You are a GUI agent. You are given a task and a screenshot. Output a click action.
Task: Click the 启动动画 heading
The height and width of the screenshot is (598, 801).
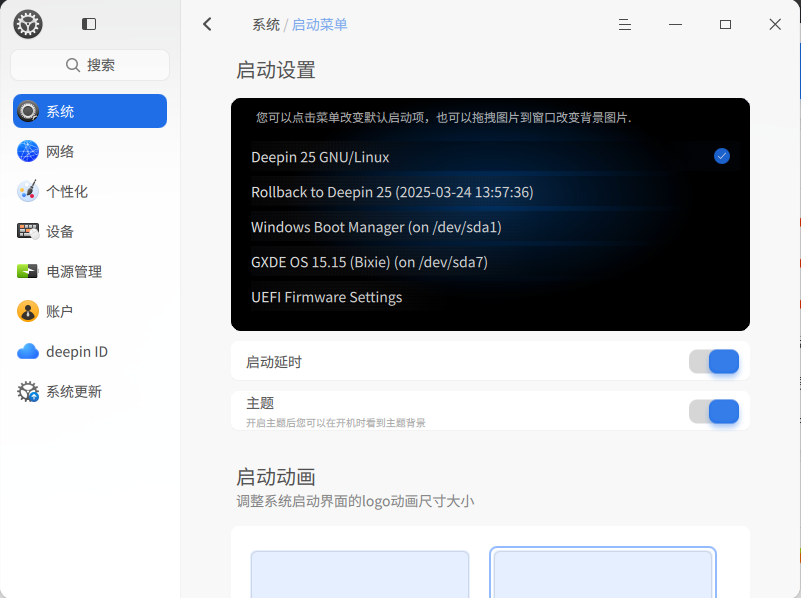(x=275, y=477)
